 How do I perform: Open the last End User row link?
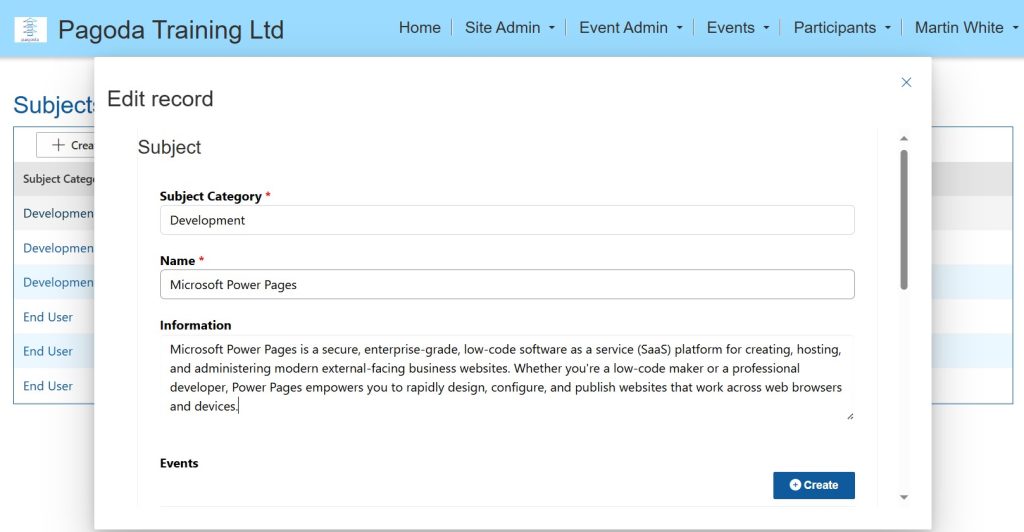click(x=48, y=386)
